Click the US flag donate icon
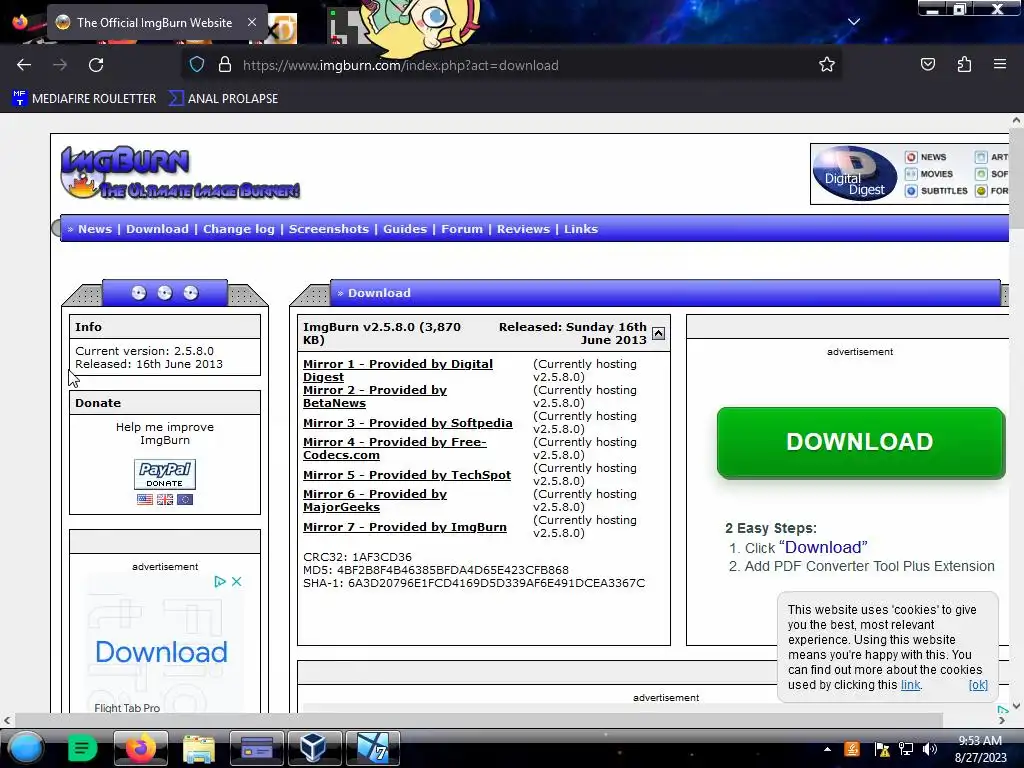 click(x=145, y=500)
